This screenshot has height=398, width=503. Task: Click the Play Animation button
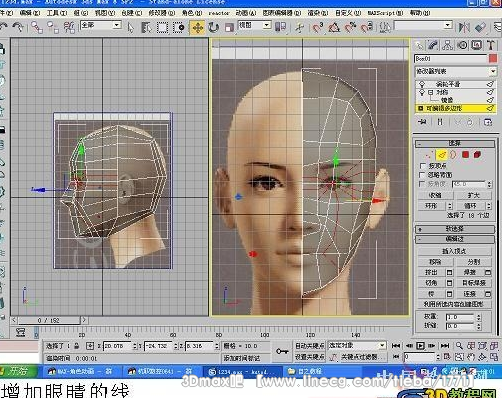420,346
